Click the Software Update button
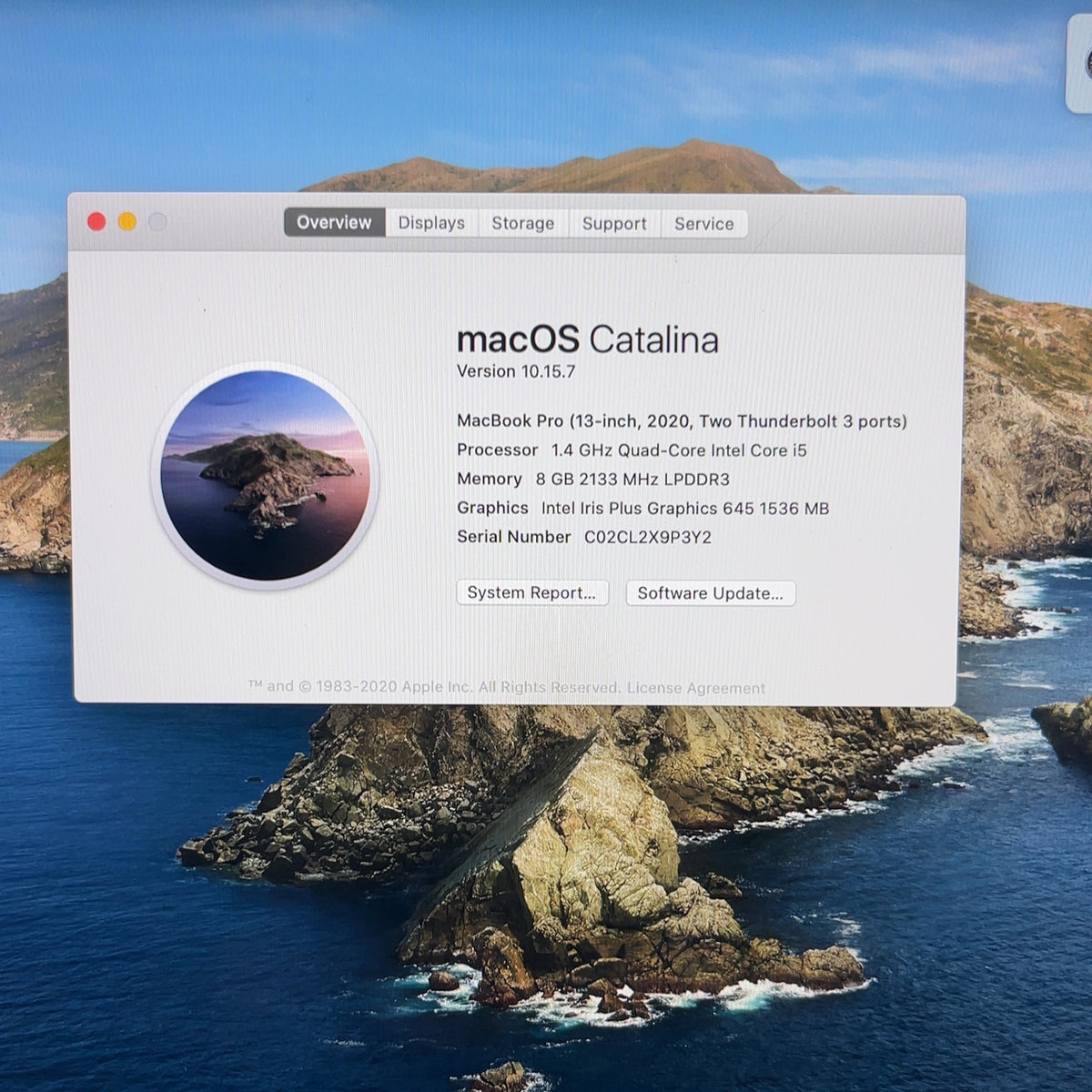Image resolution: width=1092 pixels, height=1092 pixels. point(710,593)
